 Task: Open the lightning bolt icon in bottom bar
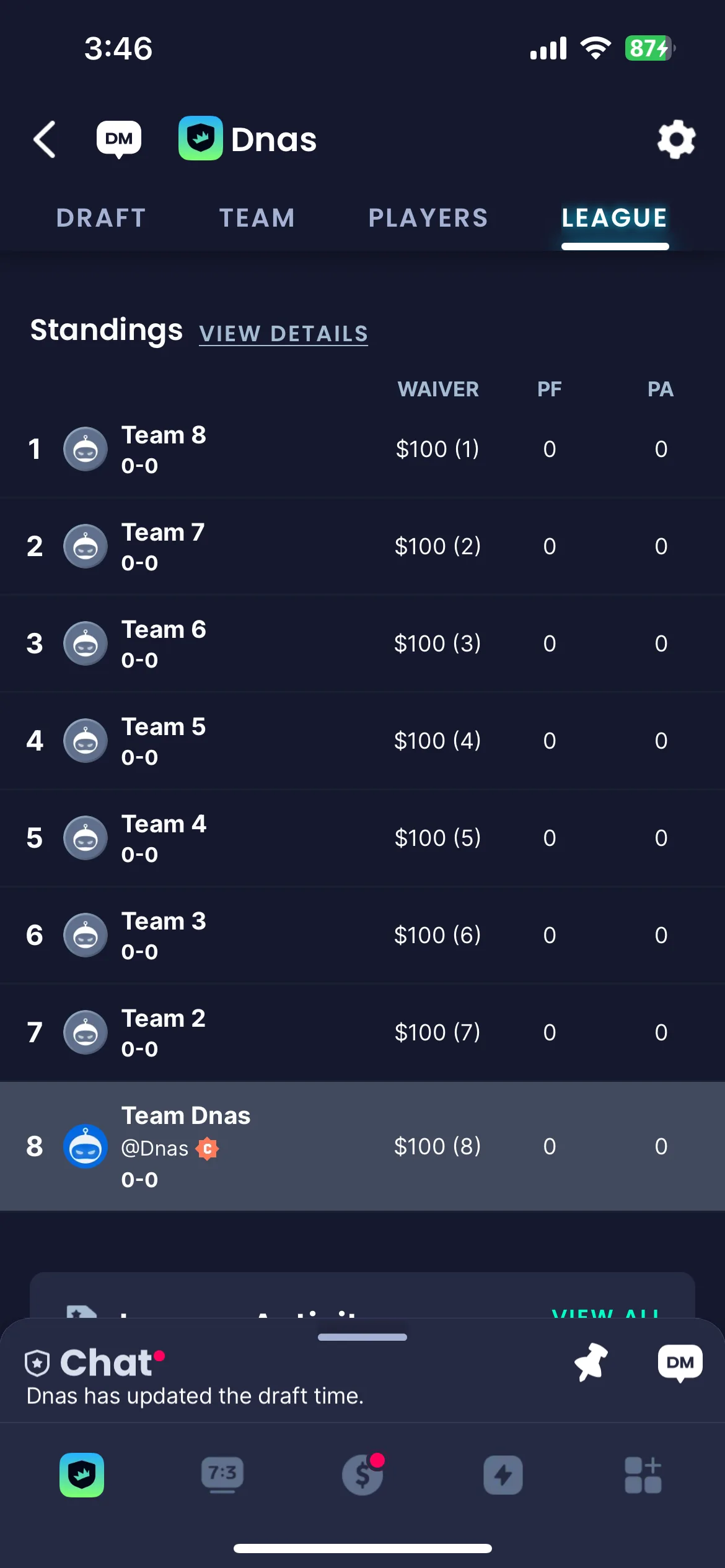click(x=503, y=1475)
